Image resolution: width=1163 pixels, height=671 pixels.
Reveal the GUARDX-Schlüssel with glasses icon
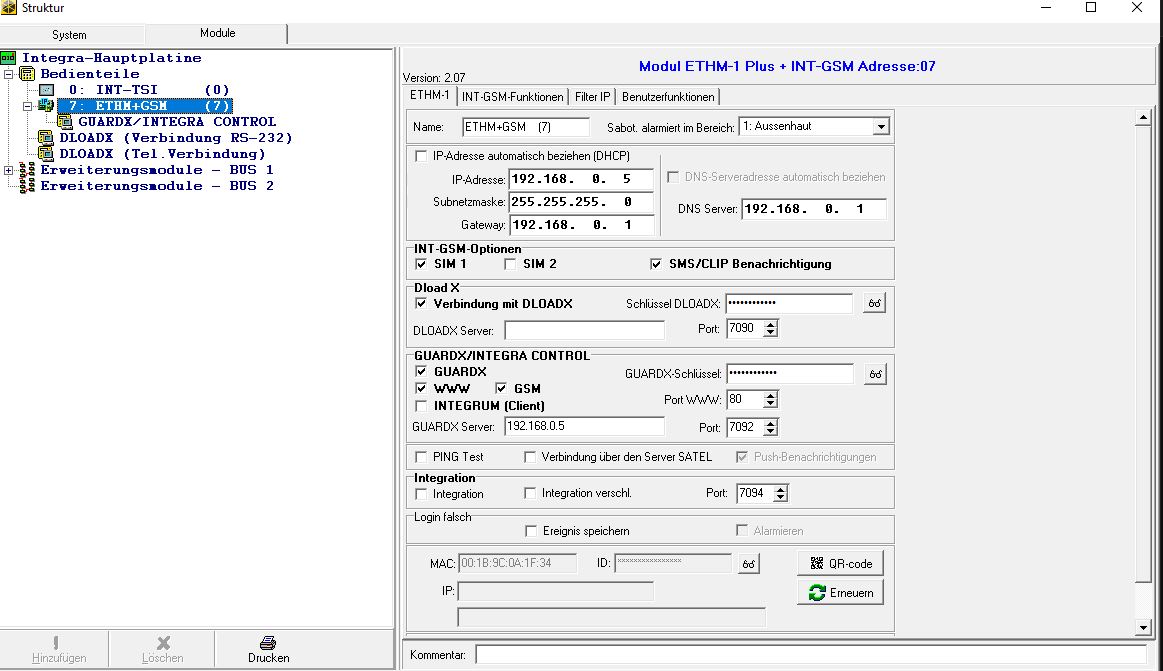pyautogui.click(x=874, y=373)
